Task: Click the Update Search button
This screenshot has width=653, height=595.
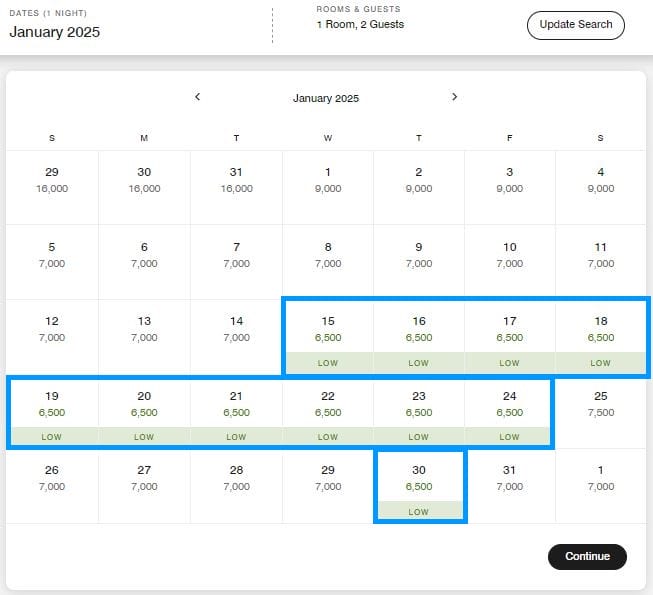Action: point(576,25)
